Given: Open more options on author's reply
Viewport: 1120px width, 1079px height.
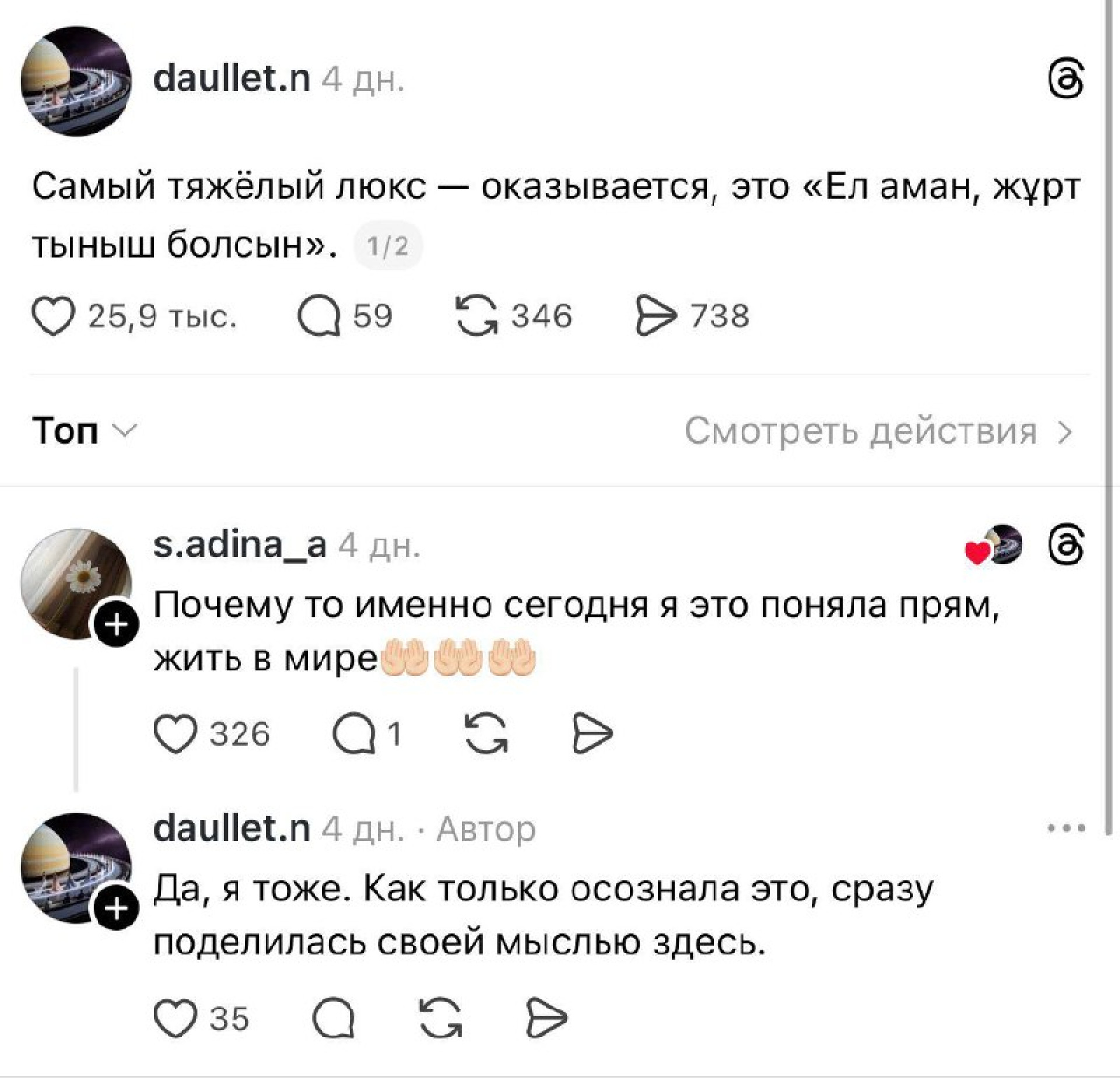Looking at the screenshot, I should coord(1066,828).
